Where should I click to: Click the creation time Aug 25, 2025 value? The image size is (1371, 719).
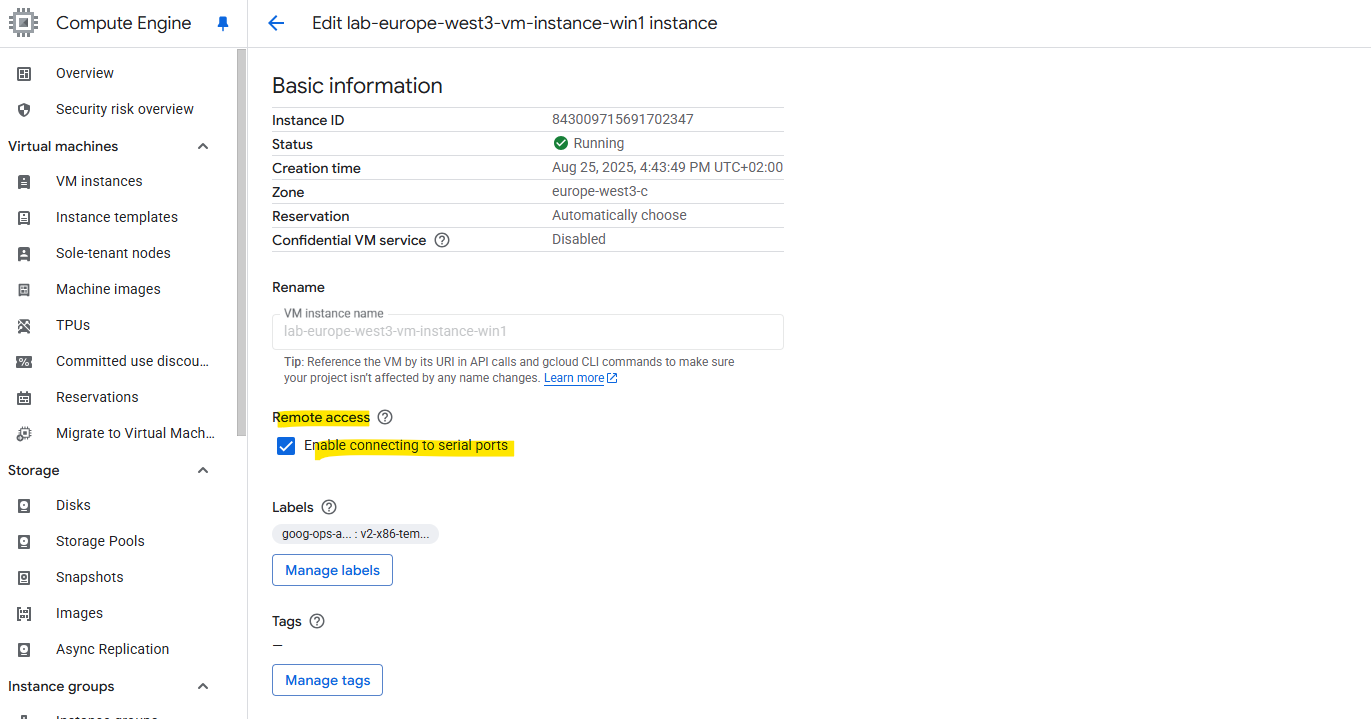click(667, 167)
